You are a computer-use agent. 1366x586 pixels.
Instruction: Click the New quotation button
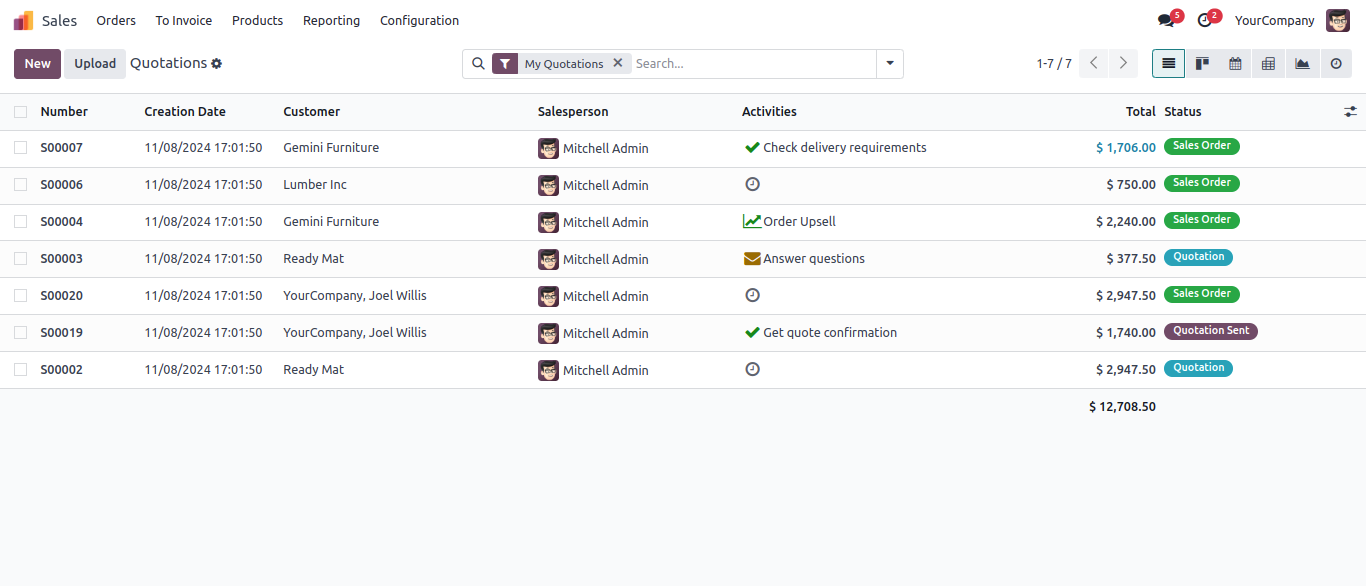click(37, 64)
